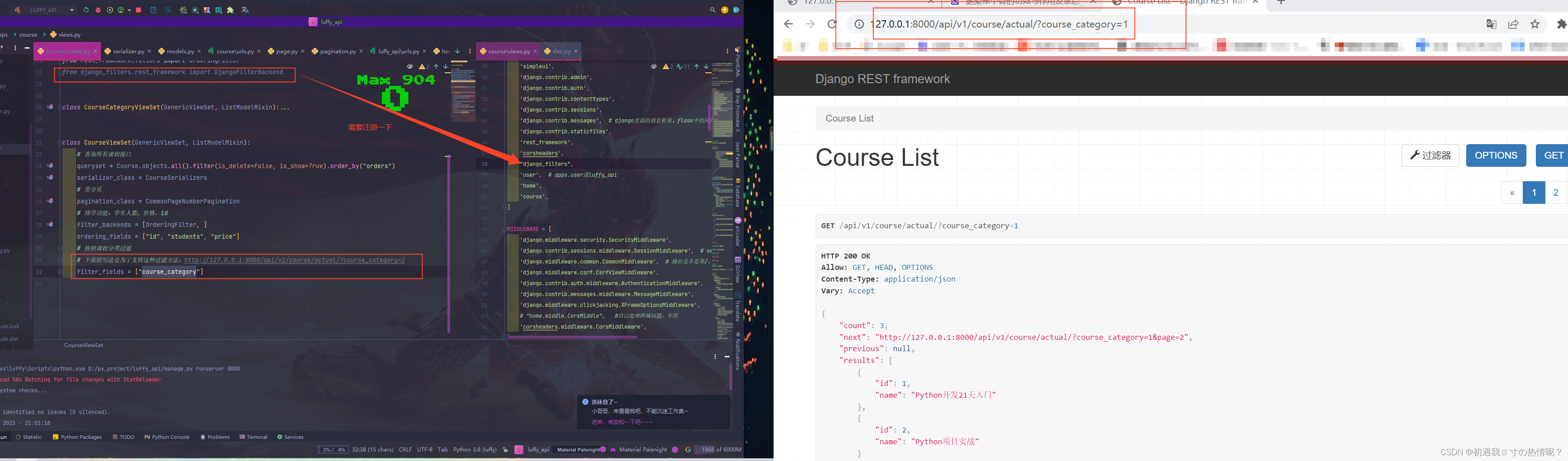Viewport: 1568px width, 461px height.
Task: Open the Terminal tool window
Action: point(253,437)
